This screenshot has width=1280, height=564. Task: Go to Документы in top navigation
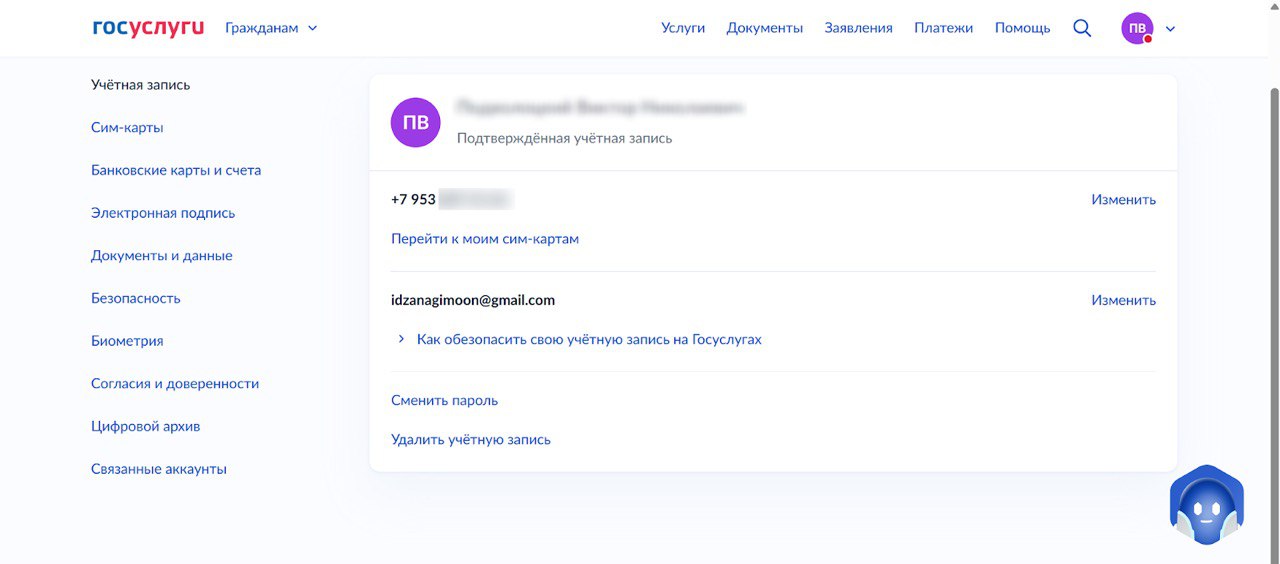(765, 28)
